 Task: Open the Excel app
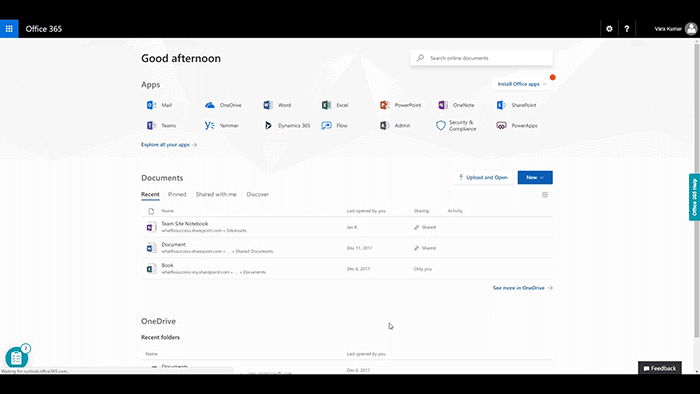[x=335, y=105]
